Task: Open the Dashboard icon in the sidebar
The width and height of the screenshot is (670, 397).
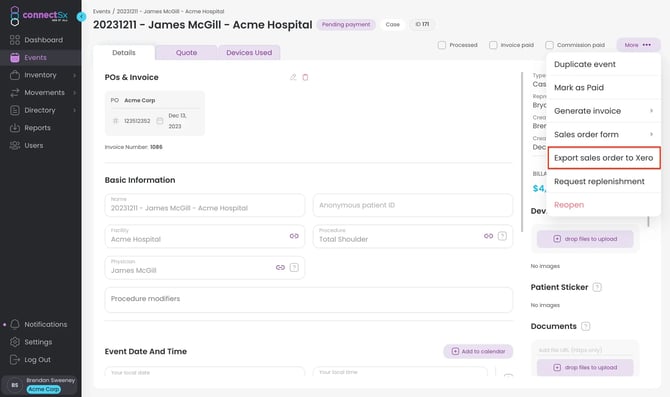Action: (15, 40)
